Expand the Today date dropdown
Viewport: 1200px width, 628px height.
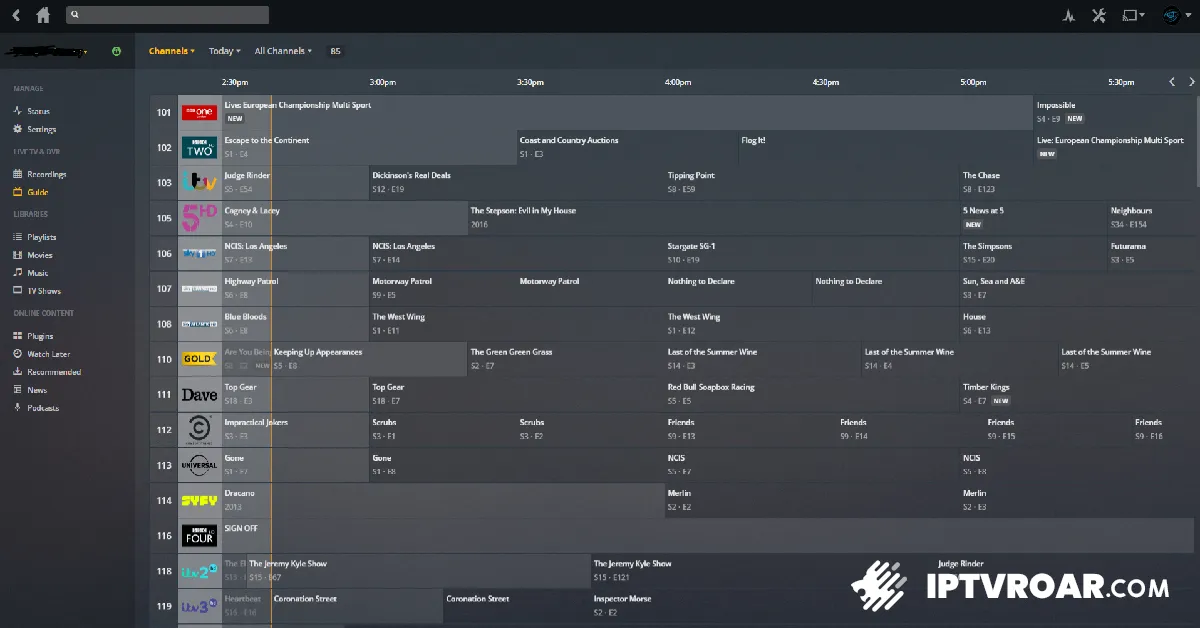tap(224, 51)
